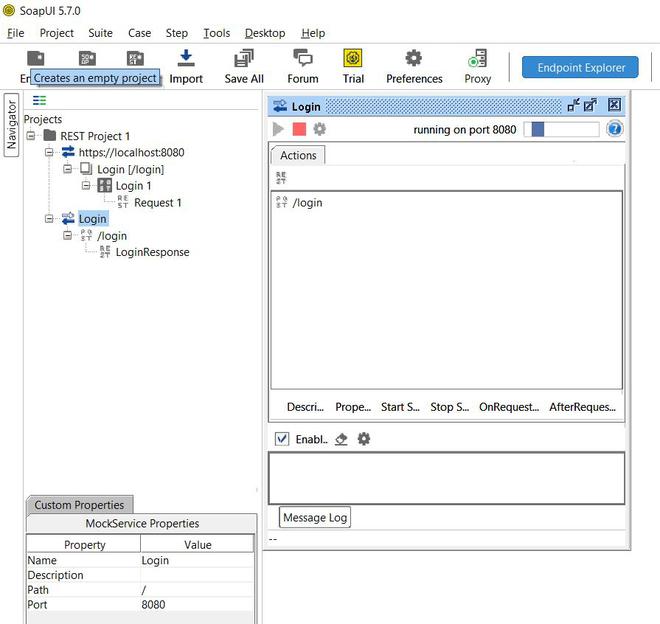Click the Value column header
This screenshot has width=660, height=624.
(x=197, y=544)
